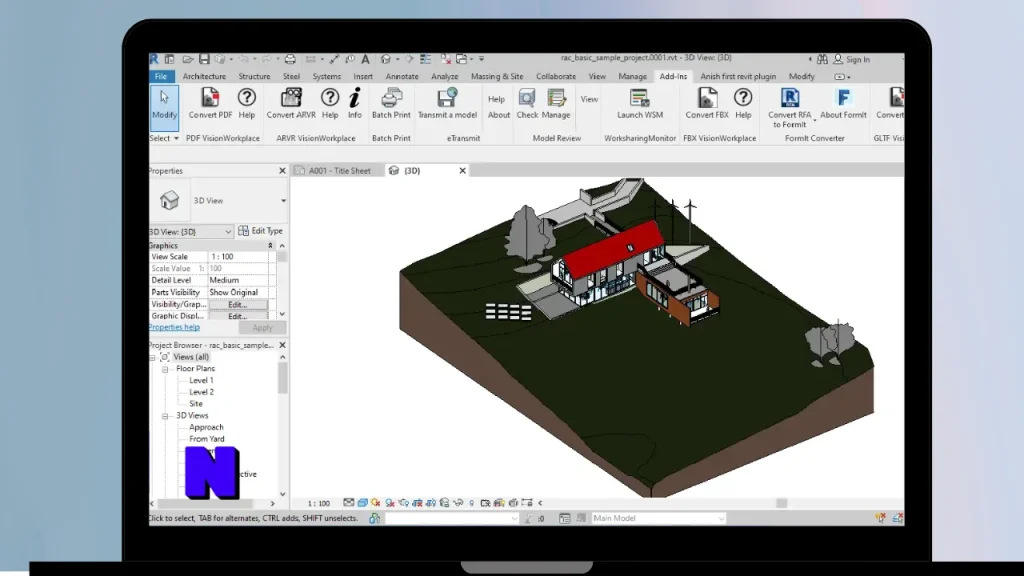The height and width of the screenshot is (576, 1024).
Task: Open the File menu
Action: 161,76
